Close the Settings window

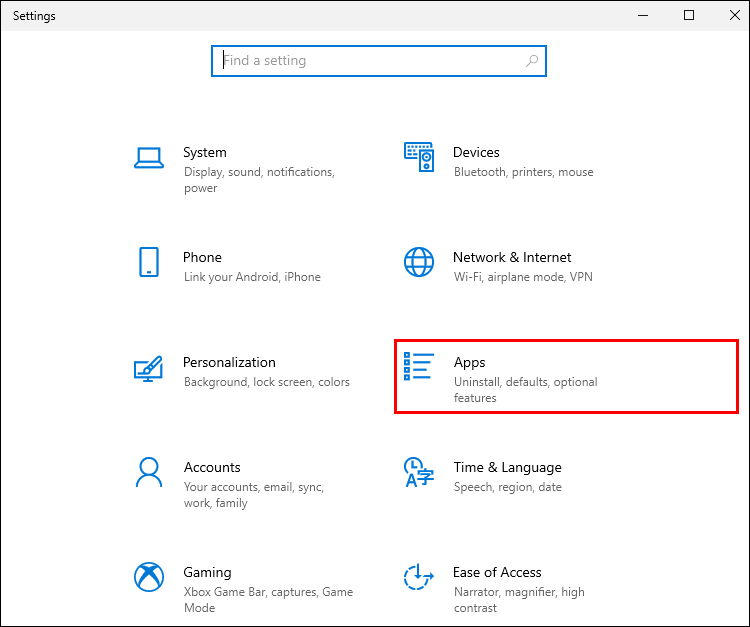(735, 15)
